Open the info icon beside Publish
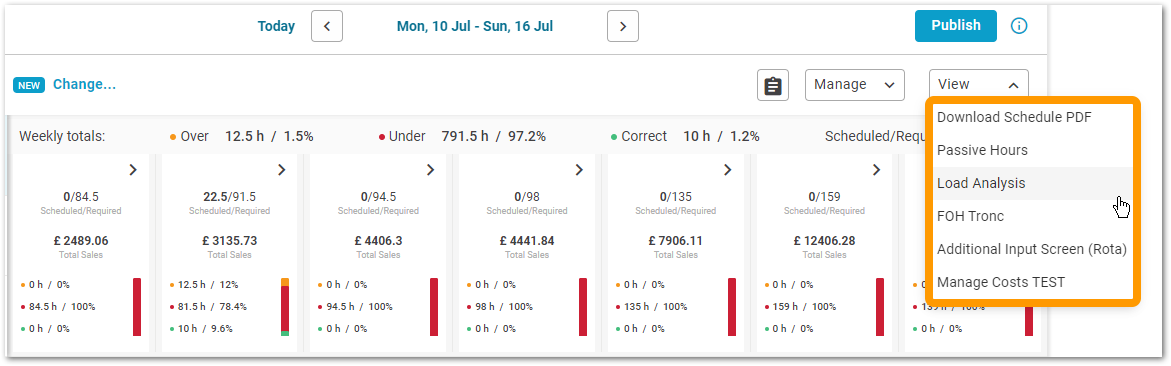The image size is (1171, 366). point(1019,26)
